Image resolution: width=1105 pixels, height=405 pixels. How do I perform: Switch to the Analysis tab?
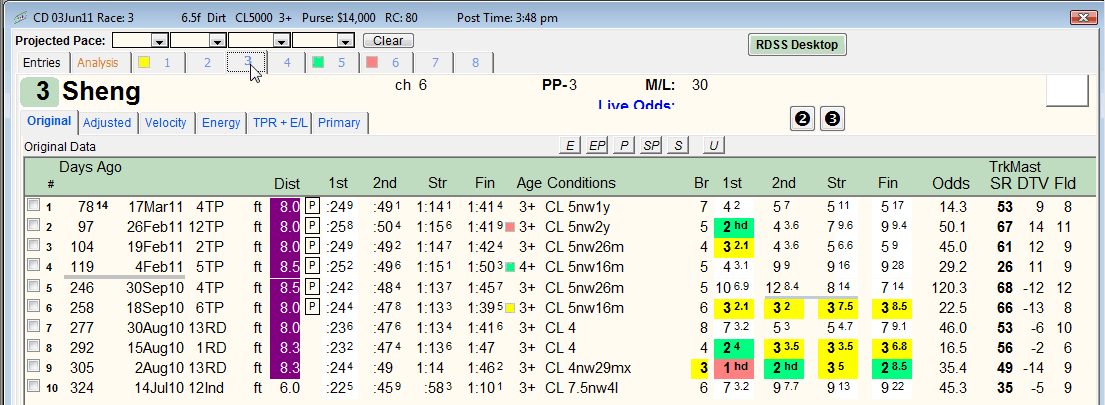(x=97, y=63)
